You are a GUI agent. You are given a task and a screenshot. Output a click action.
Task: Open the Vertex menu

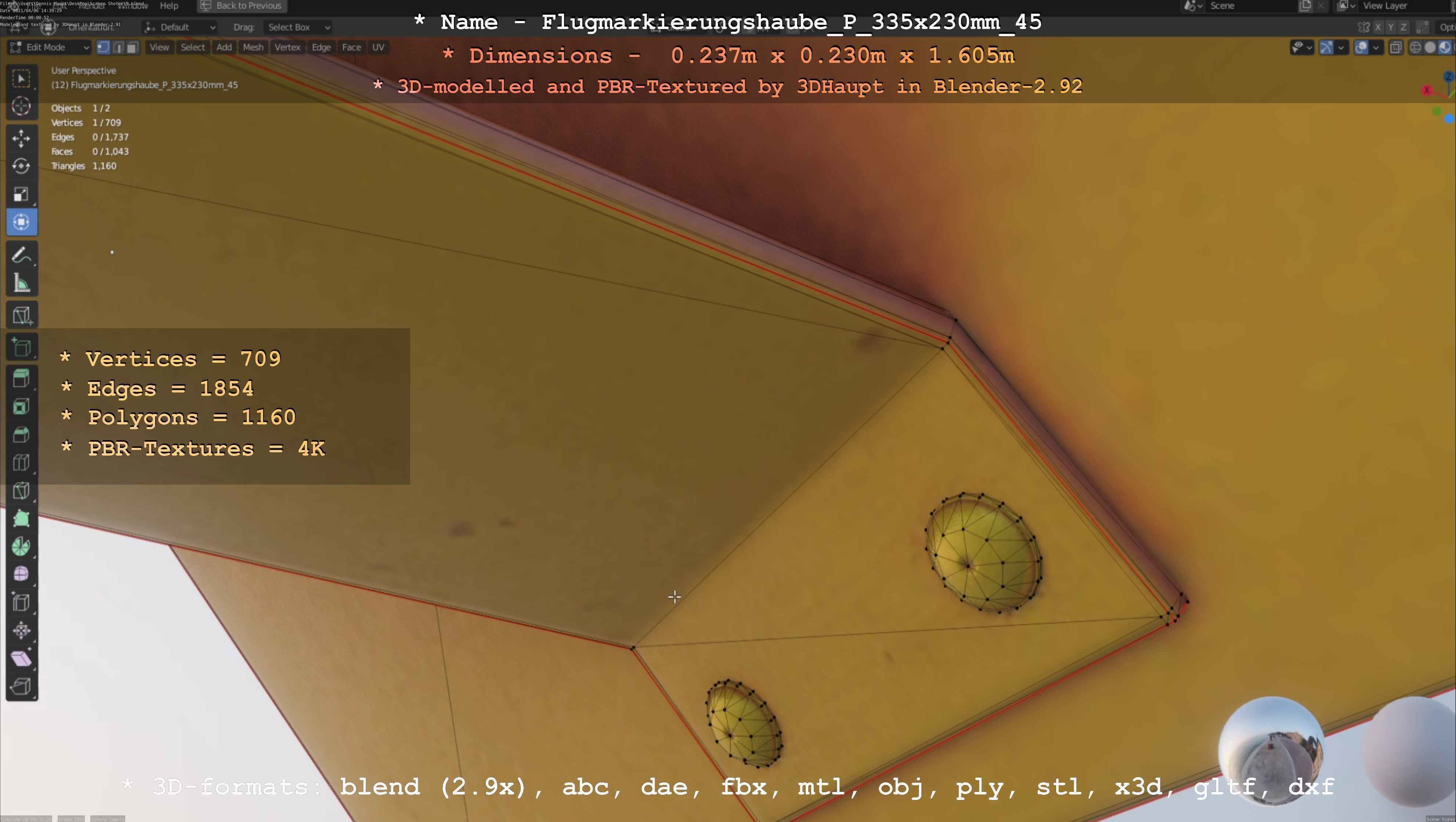(287, 47)
